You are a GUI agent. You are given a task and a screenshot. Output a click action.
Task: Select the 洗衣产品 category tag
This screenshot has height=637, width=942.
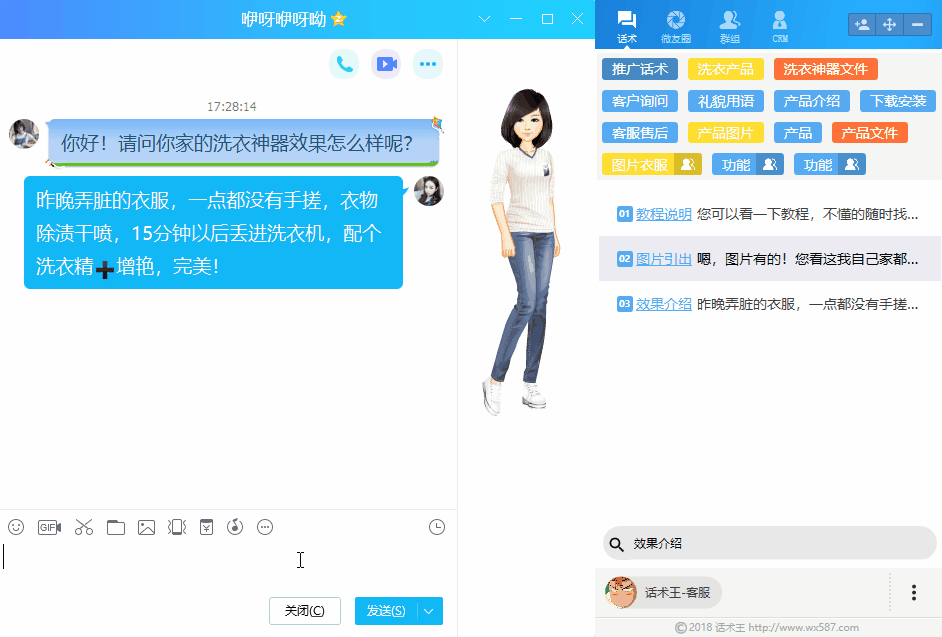point(726,69)
